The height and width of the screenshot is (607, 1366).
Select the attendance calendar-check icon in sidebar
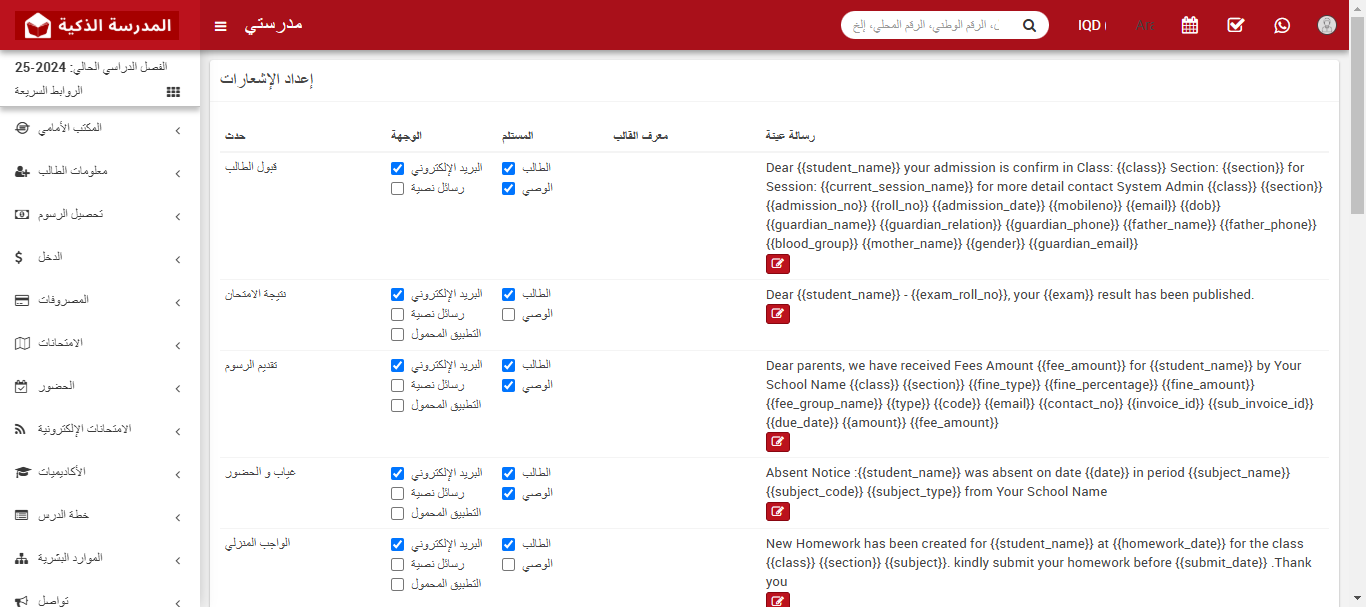point(23,388)
